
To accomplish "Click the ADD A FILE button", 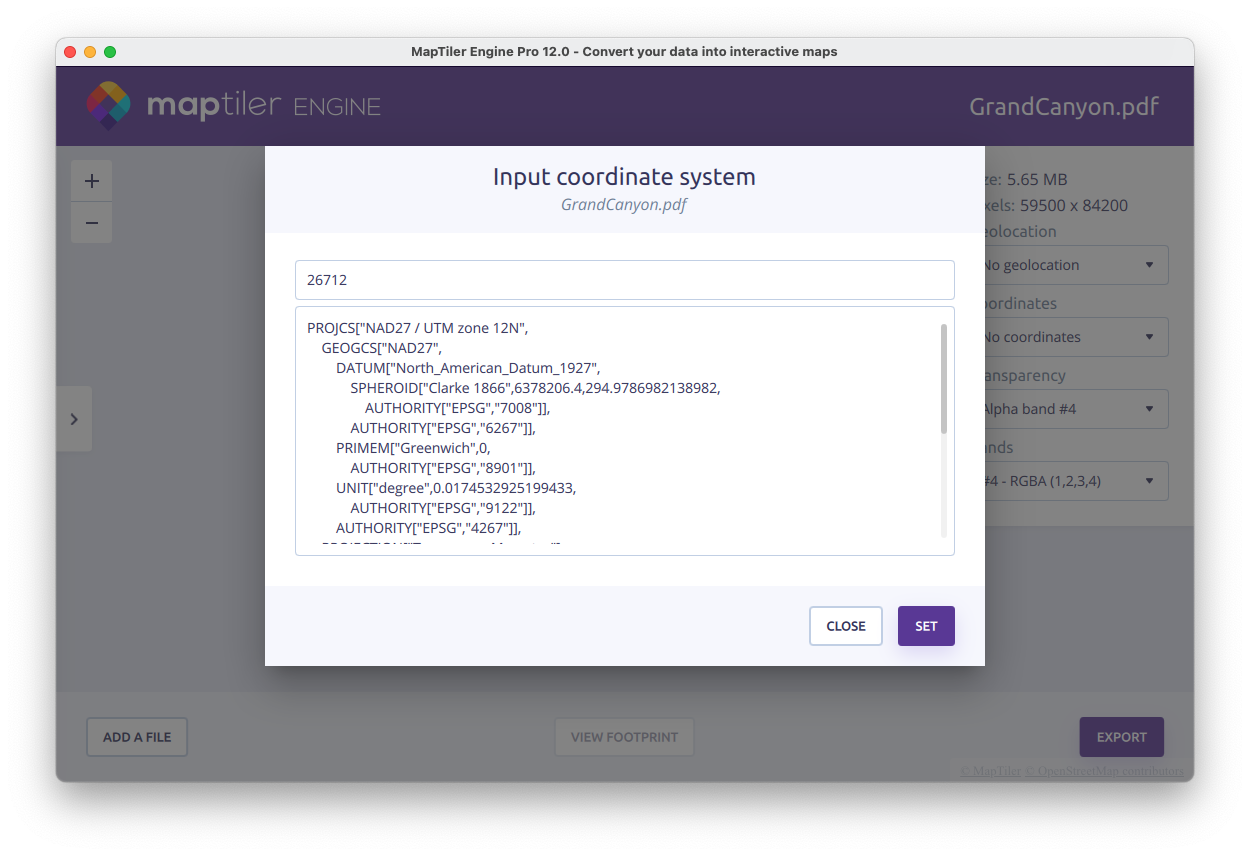I will pos(137,737).
